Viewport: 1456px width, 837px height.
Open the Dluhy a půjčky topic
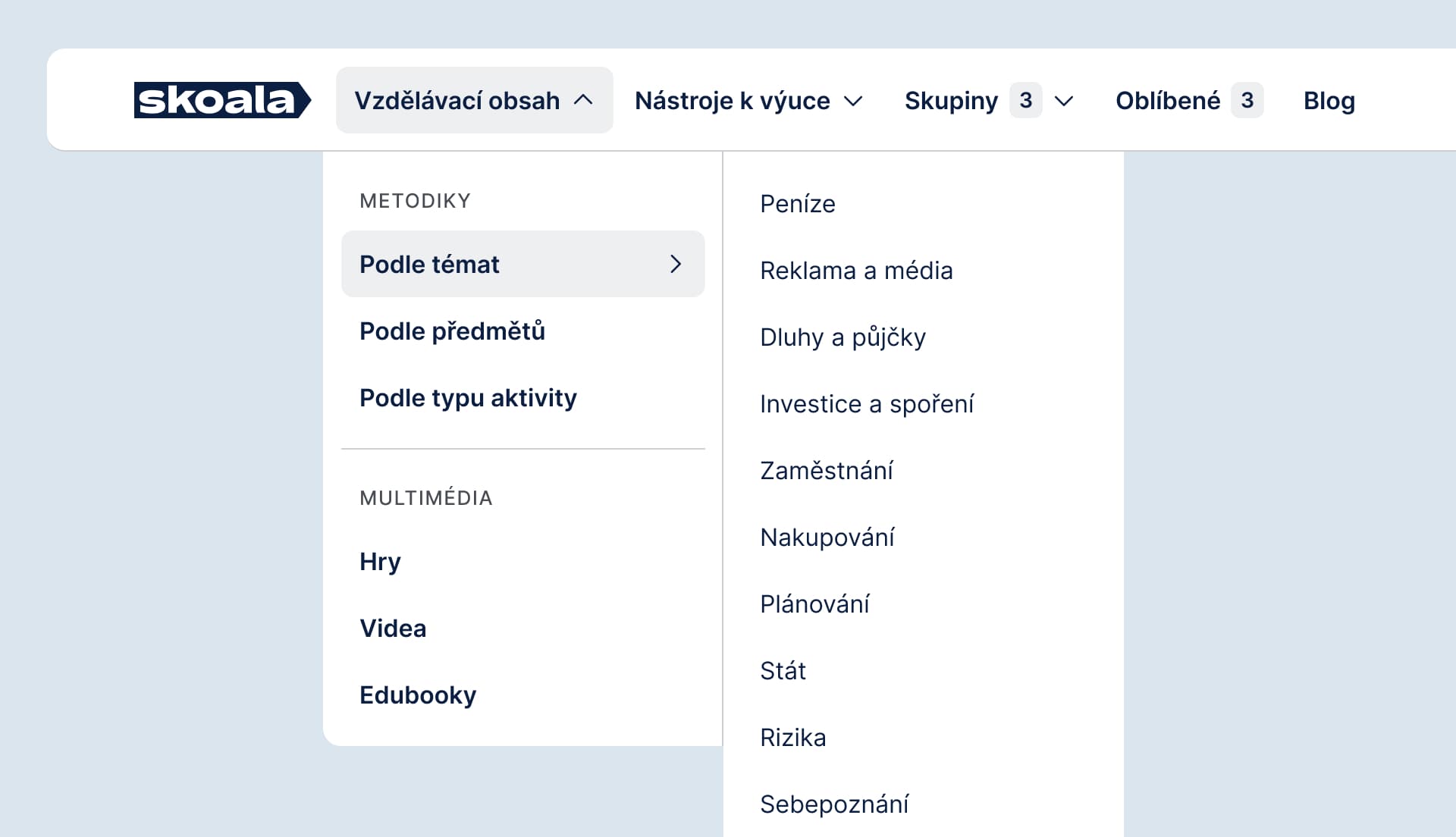[843, 337]
